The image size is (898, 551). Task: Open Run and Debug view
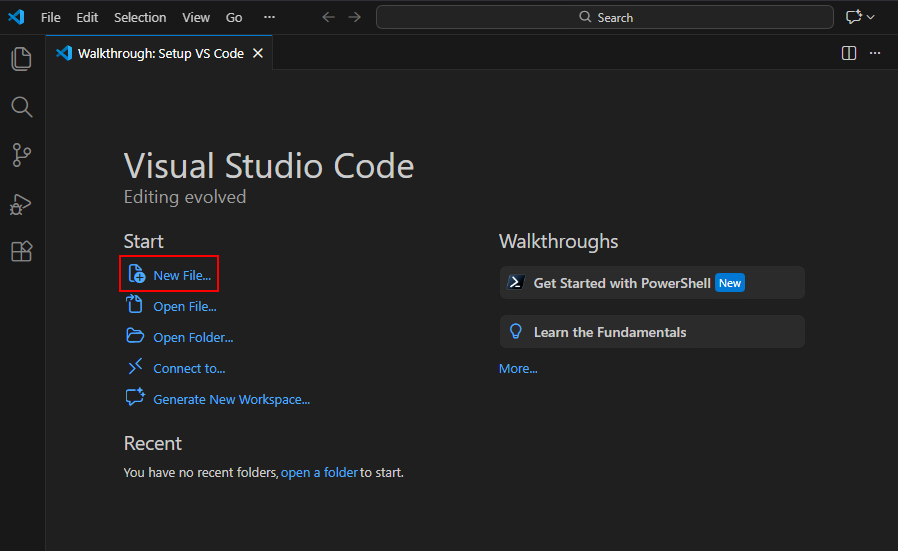pyautogui.click(x=21, y=204)
